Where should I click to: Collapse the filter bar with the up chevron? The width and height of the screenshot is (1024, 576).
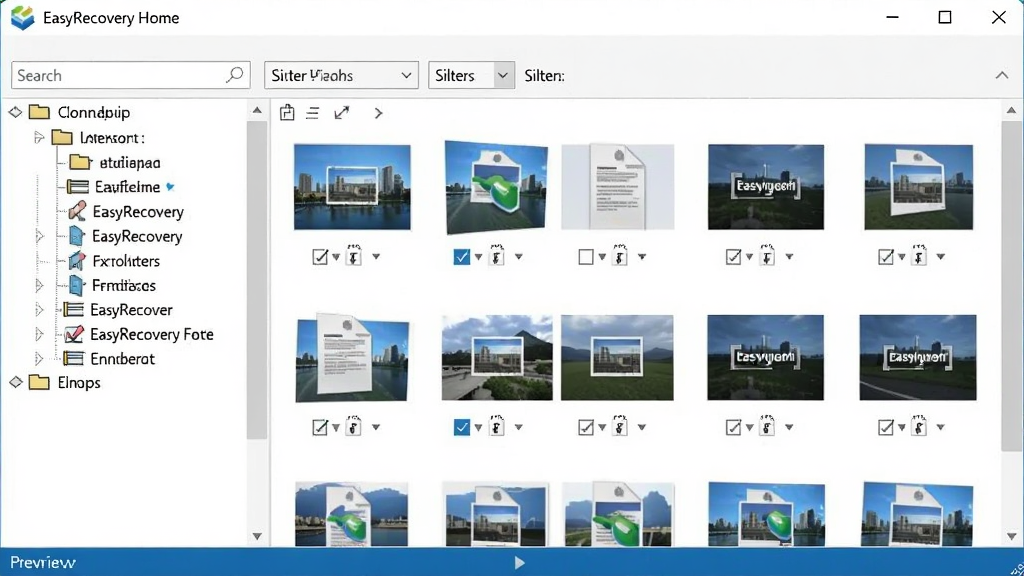[x=1002, y=76]
